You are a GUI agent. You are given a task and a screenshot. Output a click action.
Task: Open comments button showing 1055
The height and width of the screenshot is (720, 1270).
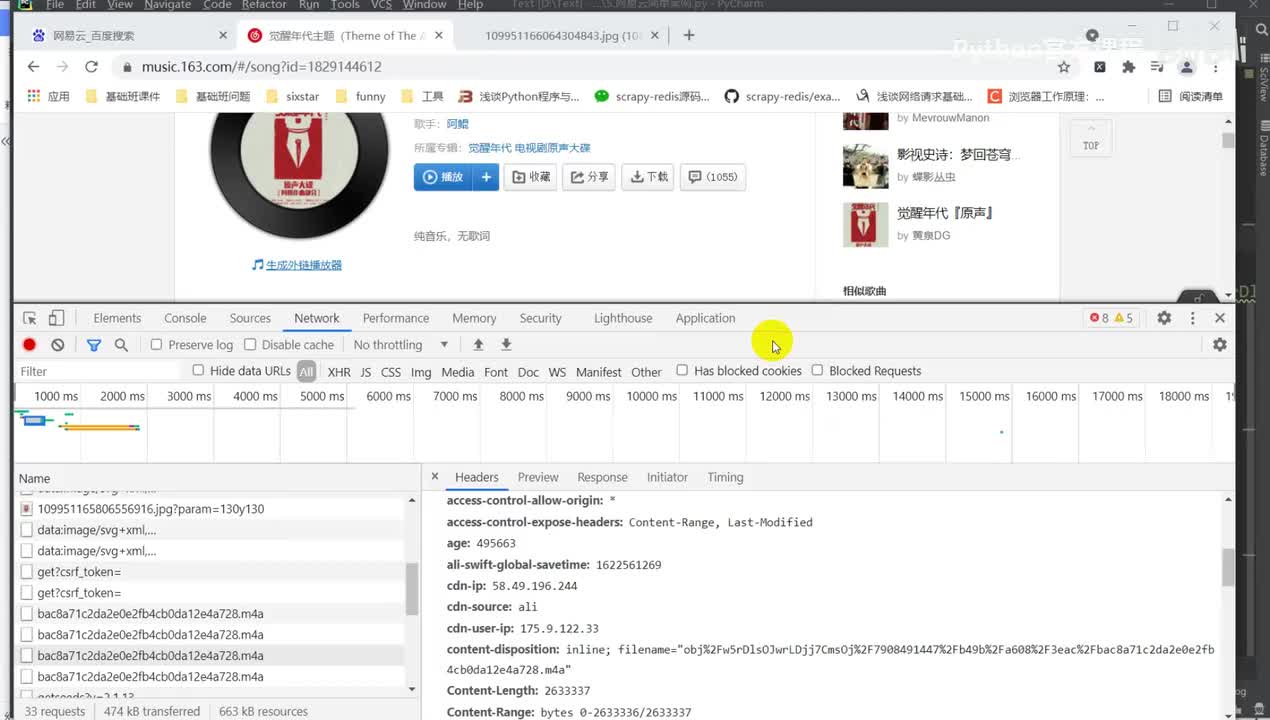pyautogui.click(x=713, y=177)
